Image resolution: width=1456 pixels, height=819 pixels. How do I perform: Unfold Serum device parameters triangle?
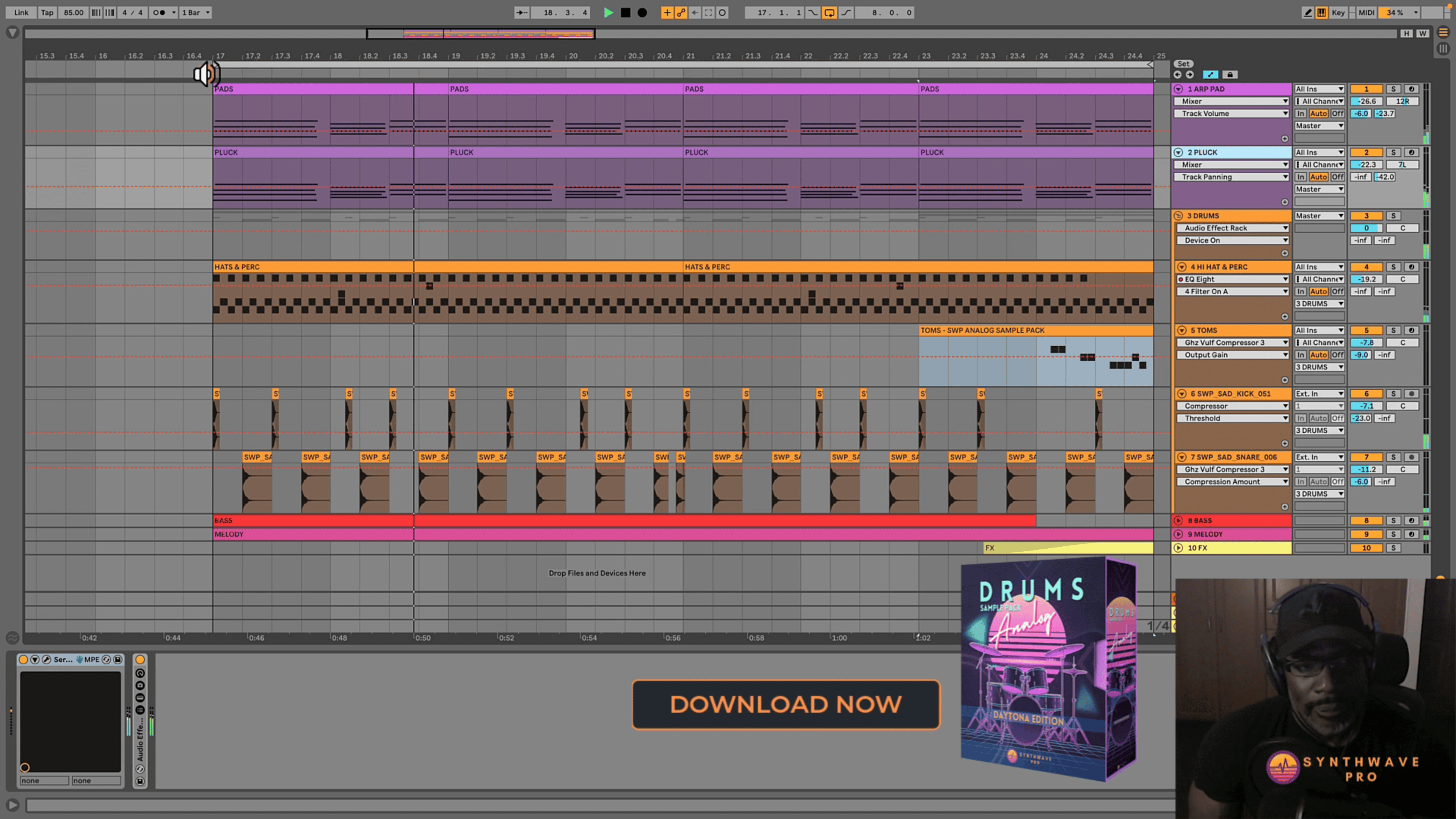tap(35, 660)
